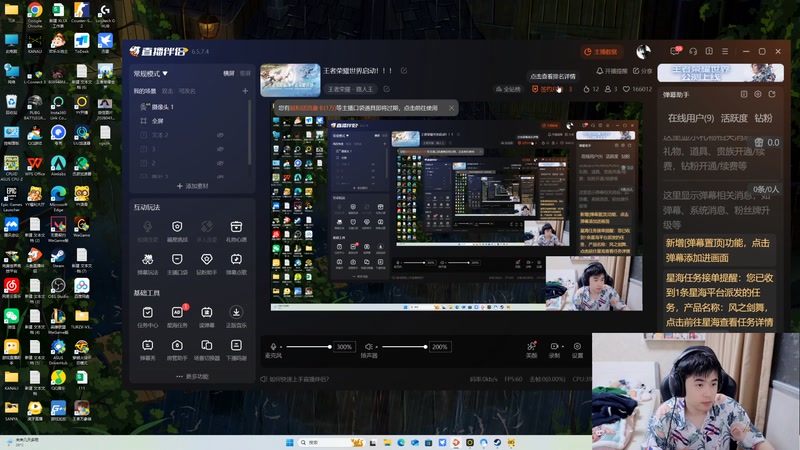This screenshot has height=450, width=800.
Task: Open 礼物心愿 gift wish tool
Action: pyautogui.click(x=236, y=231)
